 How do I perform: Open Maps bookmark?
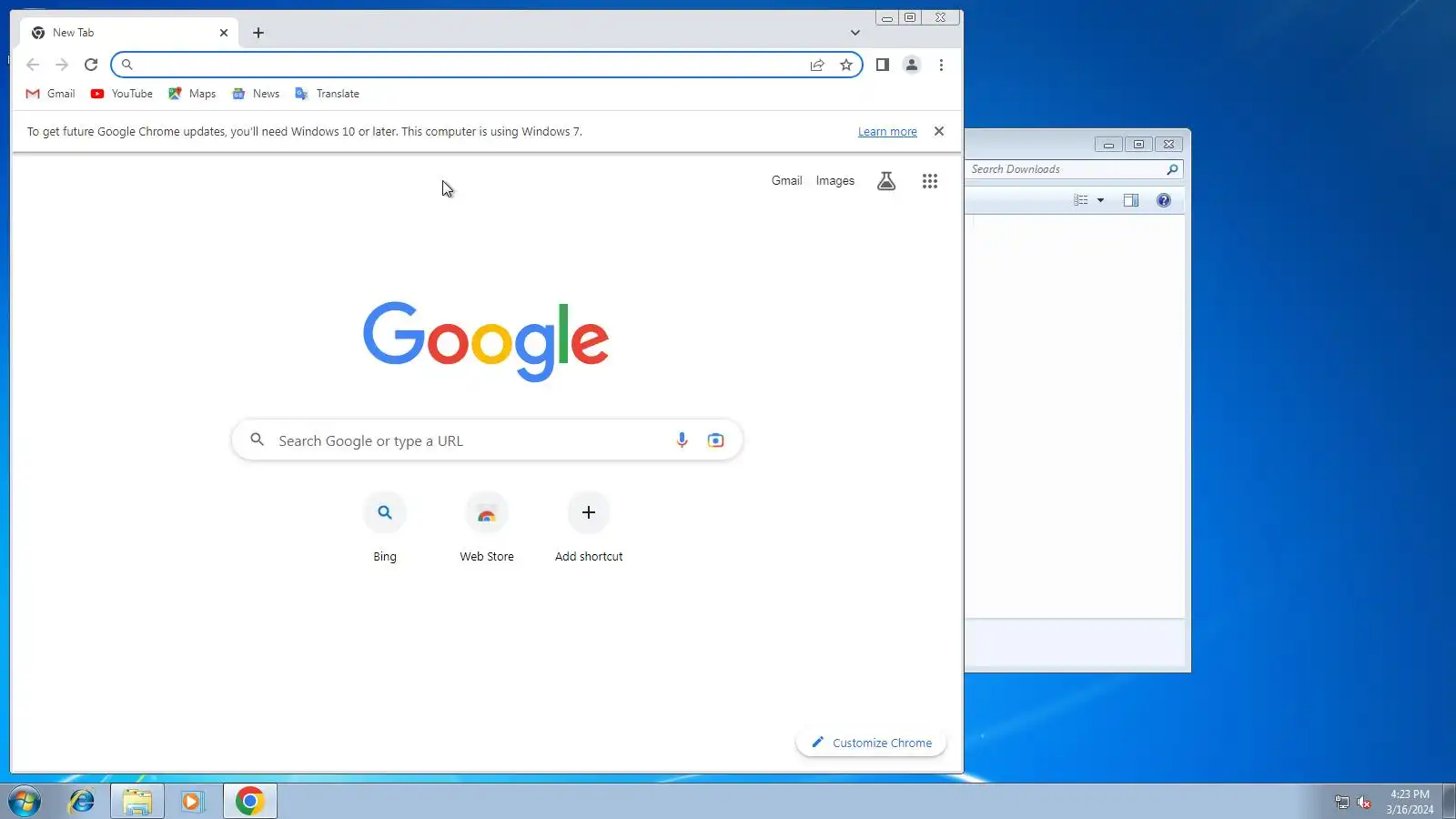[x=192, y=94]
